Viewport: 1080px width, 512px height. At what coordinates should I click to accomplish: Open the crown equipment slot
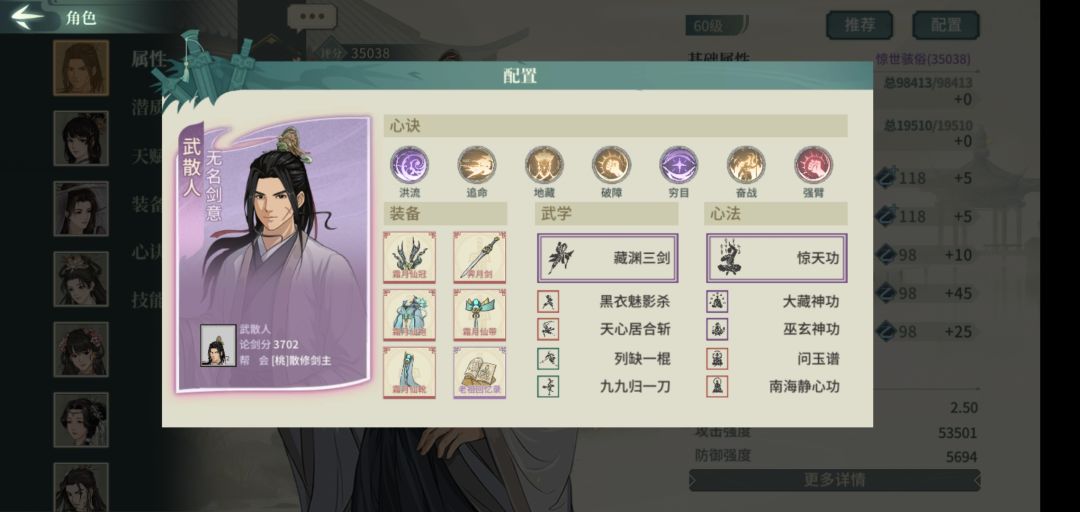point(409,257)
